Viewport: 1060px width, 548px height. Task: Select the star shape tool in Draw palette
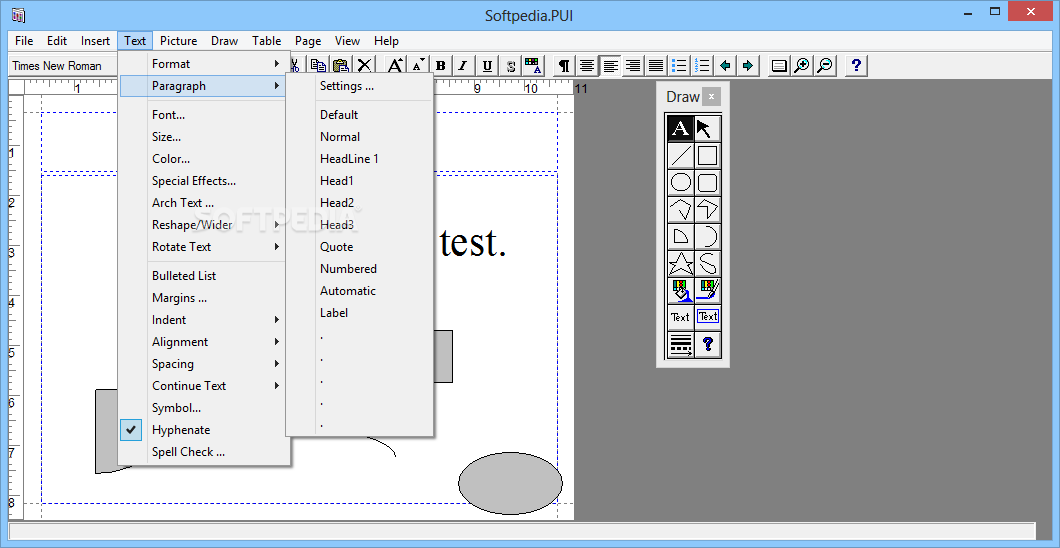pyautogui.click(x=681, y=264)
